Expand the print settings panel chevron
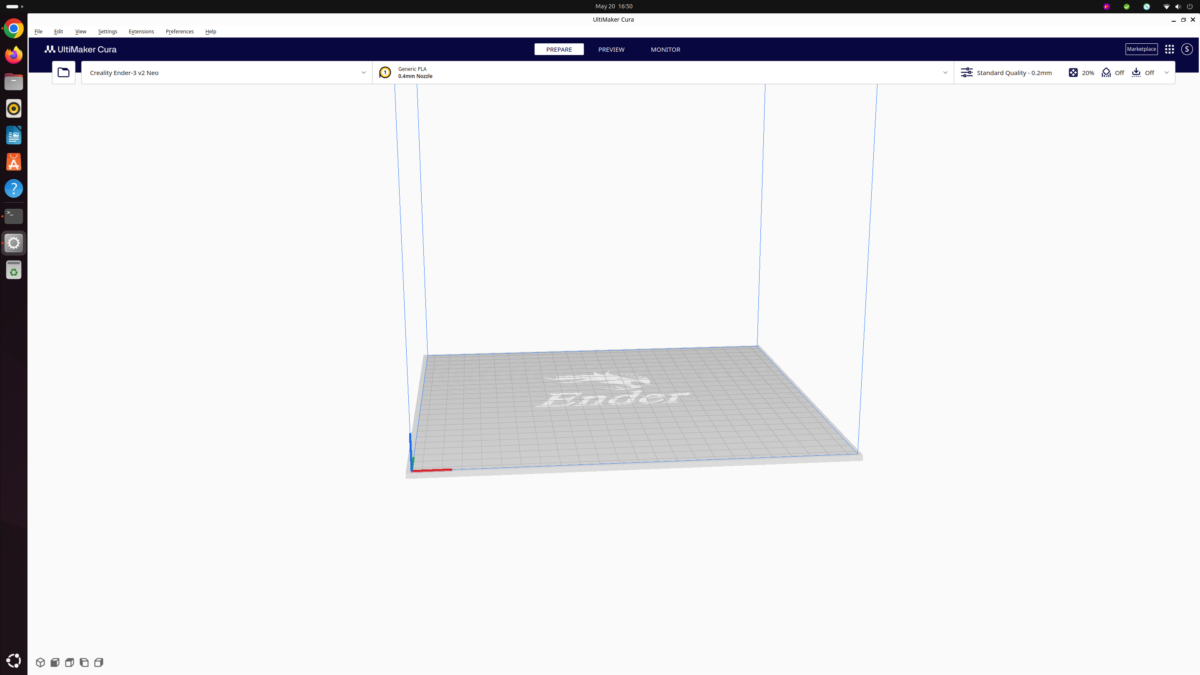The image size is (1200, 675). pyautogui.click(x=1166, y=72)
